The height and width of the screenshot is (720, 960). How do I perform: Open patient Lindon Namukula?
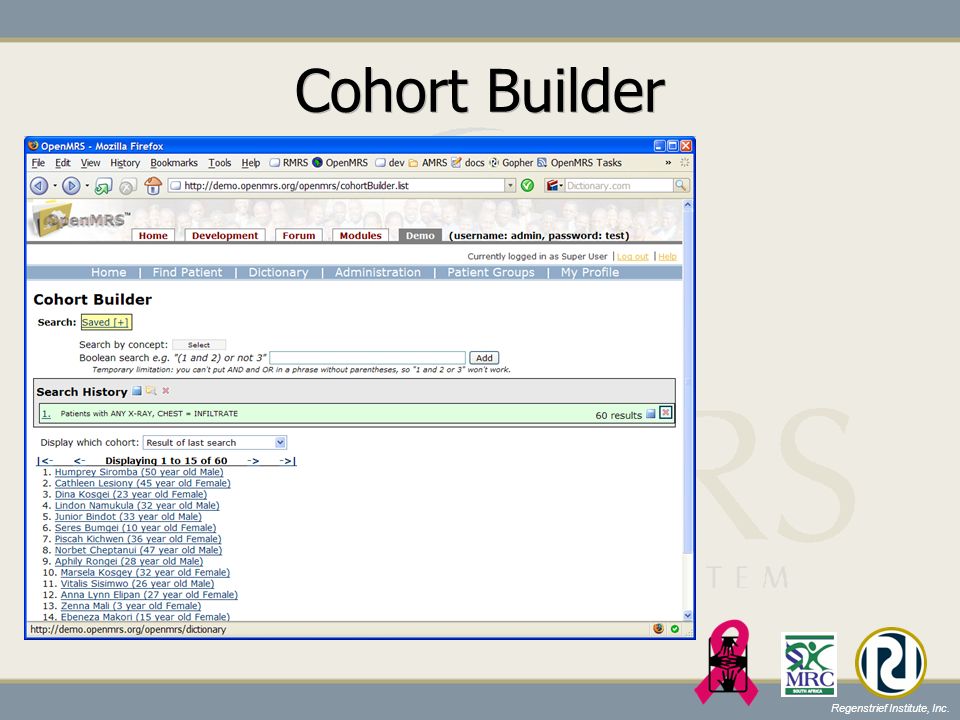(137, 506)
